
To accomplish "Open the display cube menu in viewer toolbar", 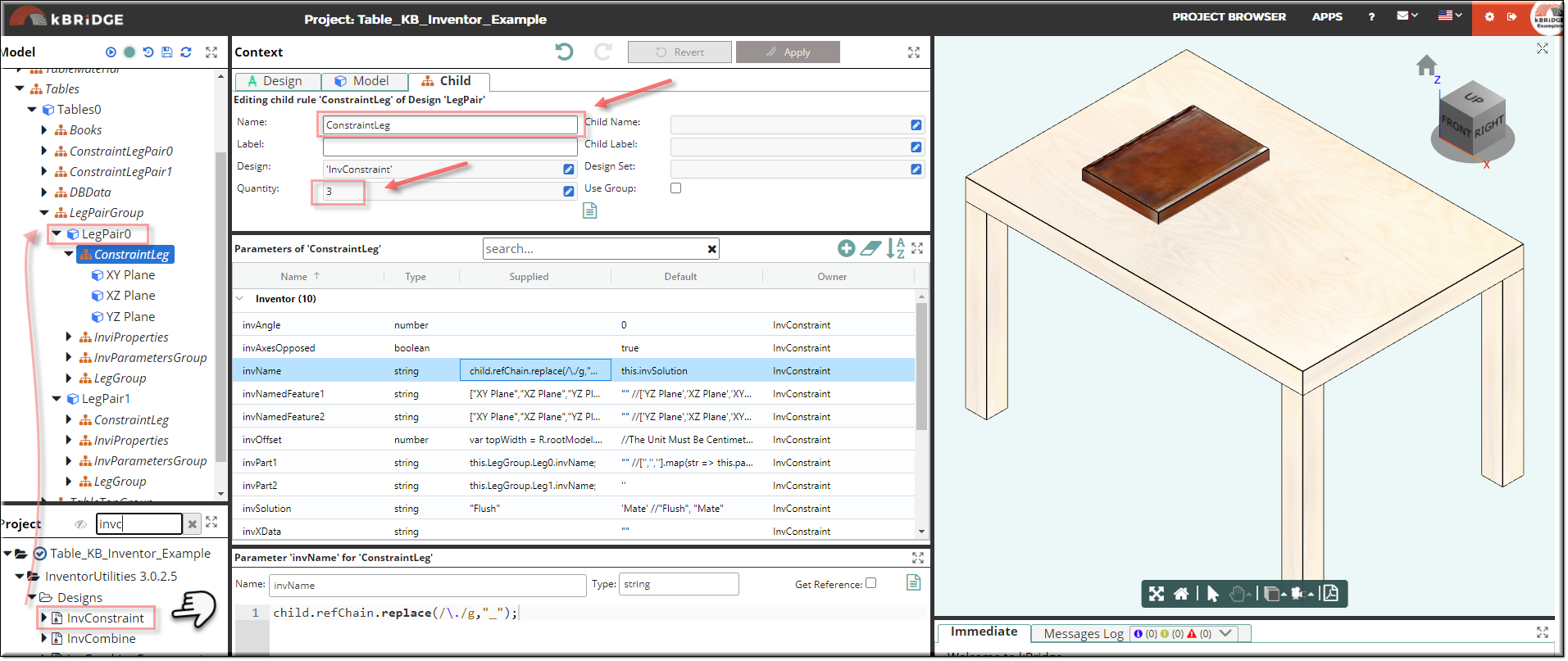I will click(1273, 594).
